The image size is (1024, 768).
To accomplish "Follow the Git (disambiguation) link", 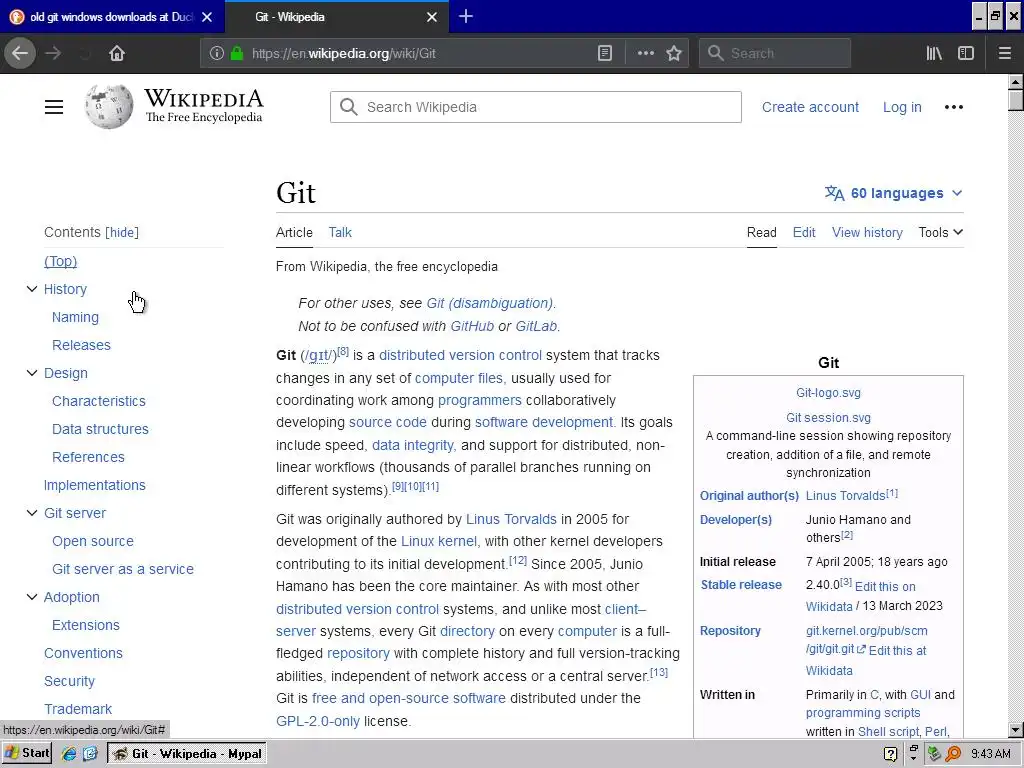I will pyautogui.click(x=490, y=303).
